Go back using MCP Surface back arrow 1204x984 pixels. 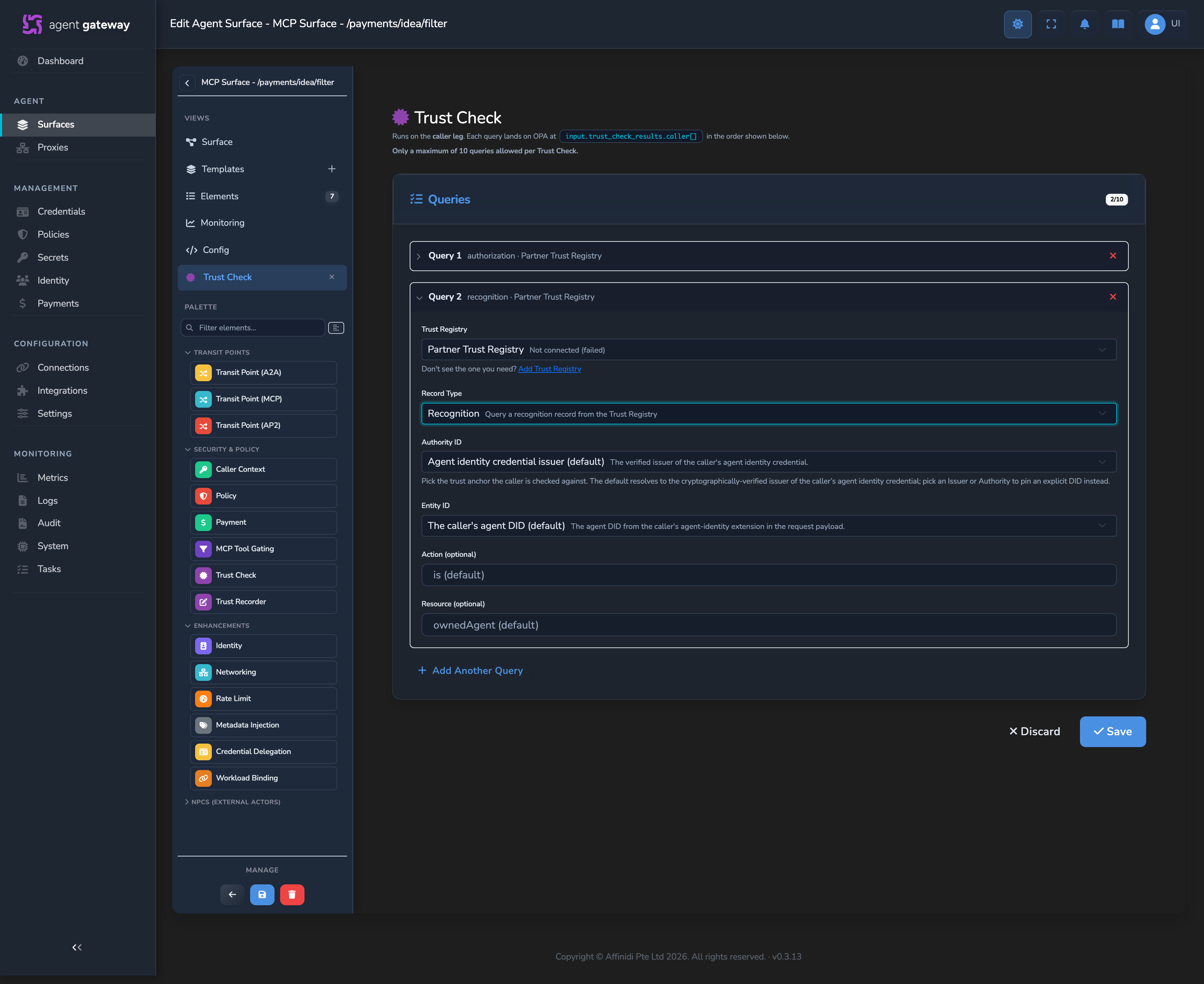point(187,83)
